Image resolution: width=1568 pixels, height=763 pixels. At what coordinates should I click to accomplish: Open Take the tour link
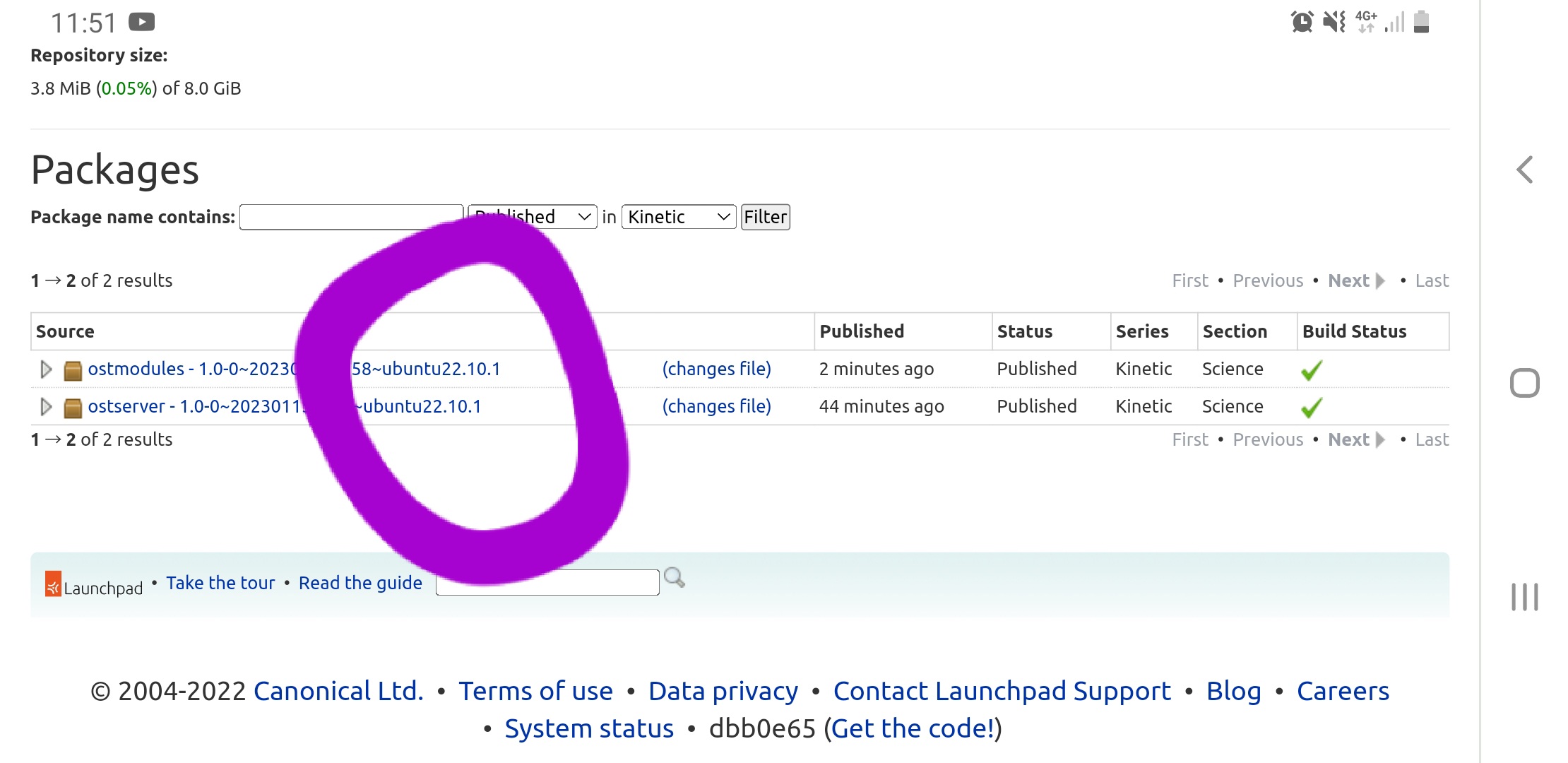point(220,583)
